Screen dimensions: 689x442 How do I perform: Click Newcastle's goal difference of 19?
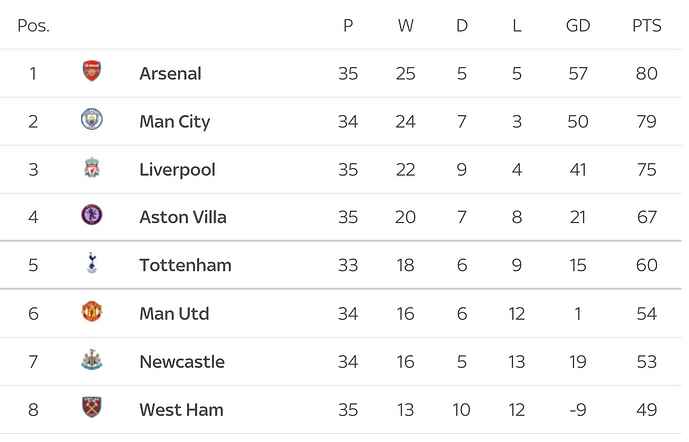578,361
